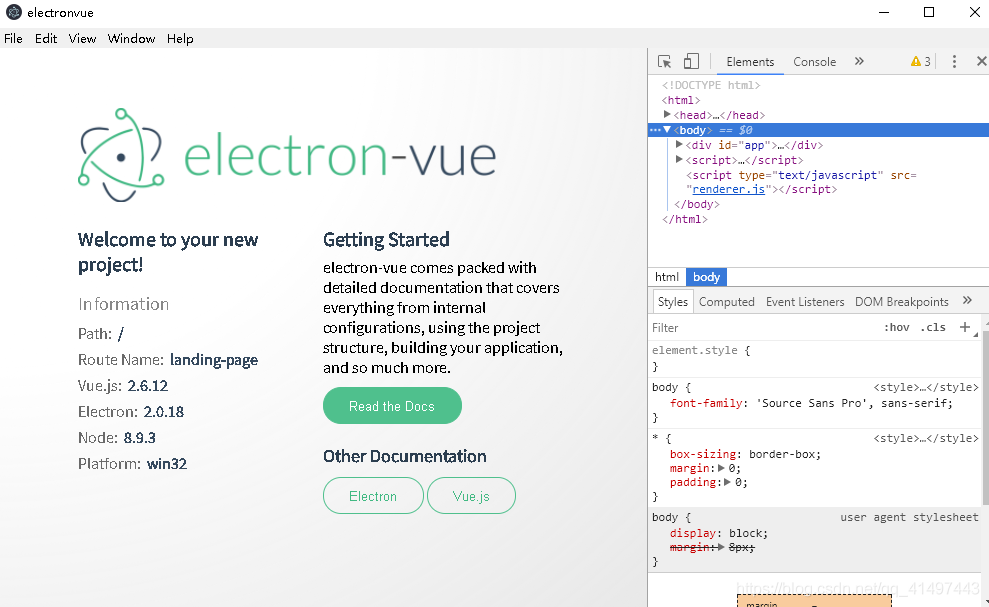Screen dimensions: 989x607
Task: Click the Read the Docs button
Action: tap(392, 406)
